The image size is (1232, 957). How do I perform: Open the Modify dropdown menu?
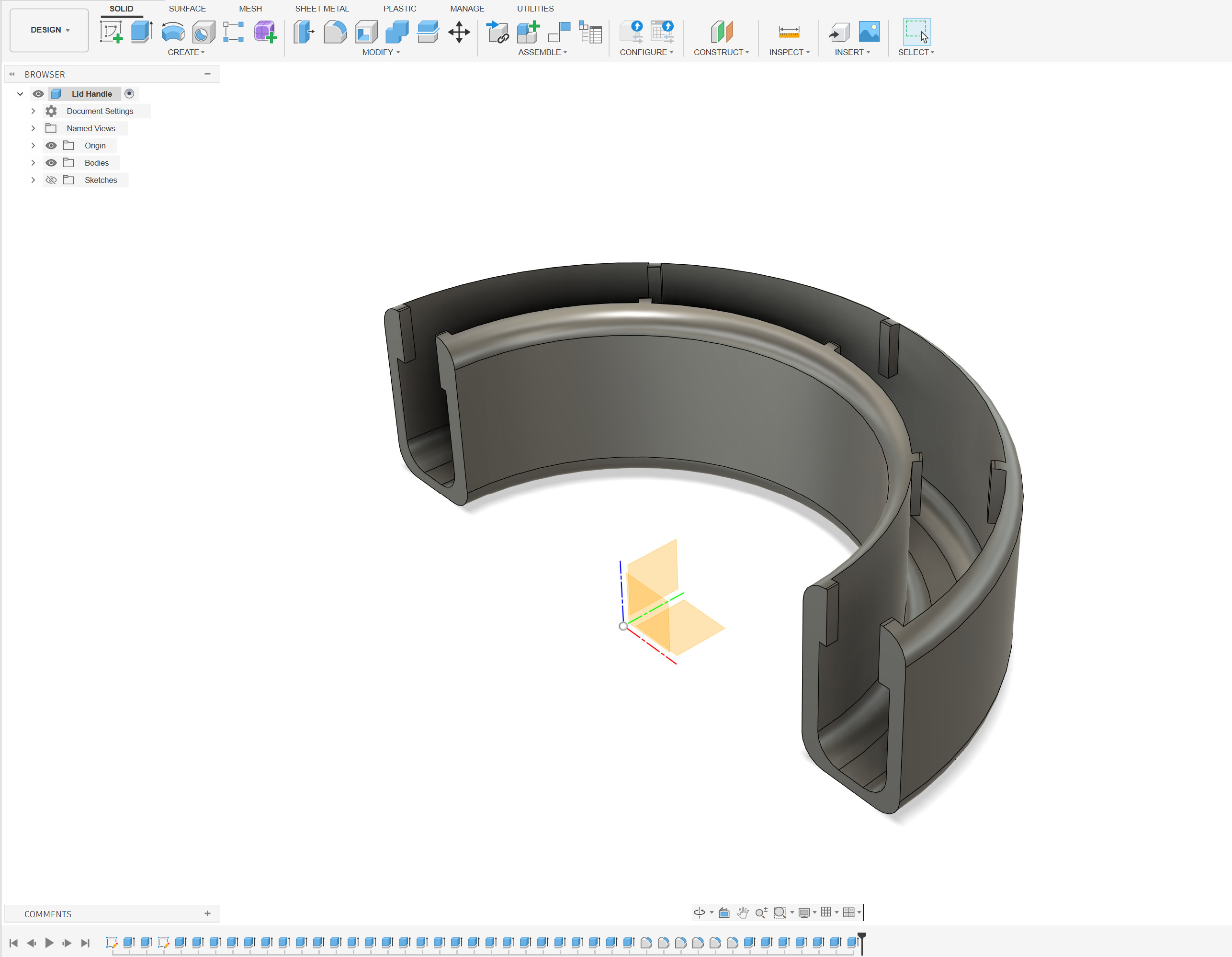coord(380,52)
